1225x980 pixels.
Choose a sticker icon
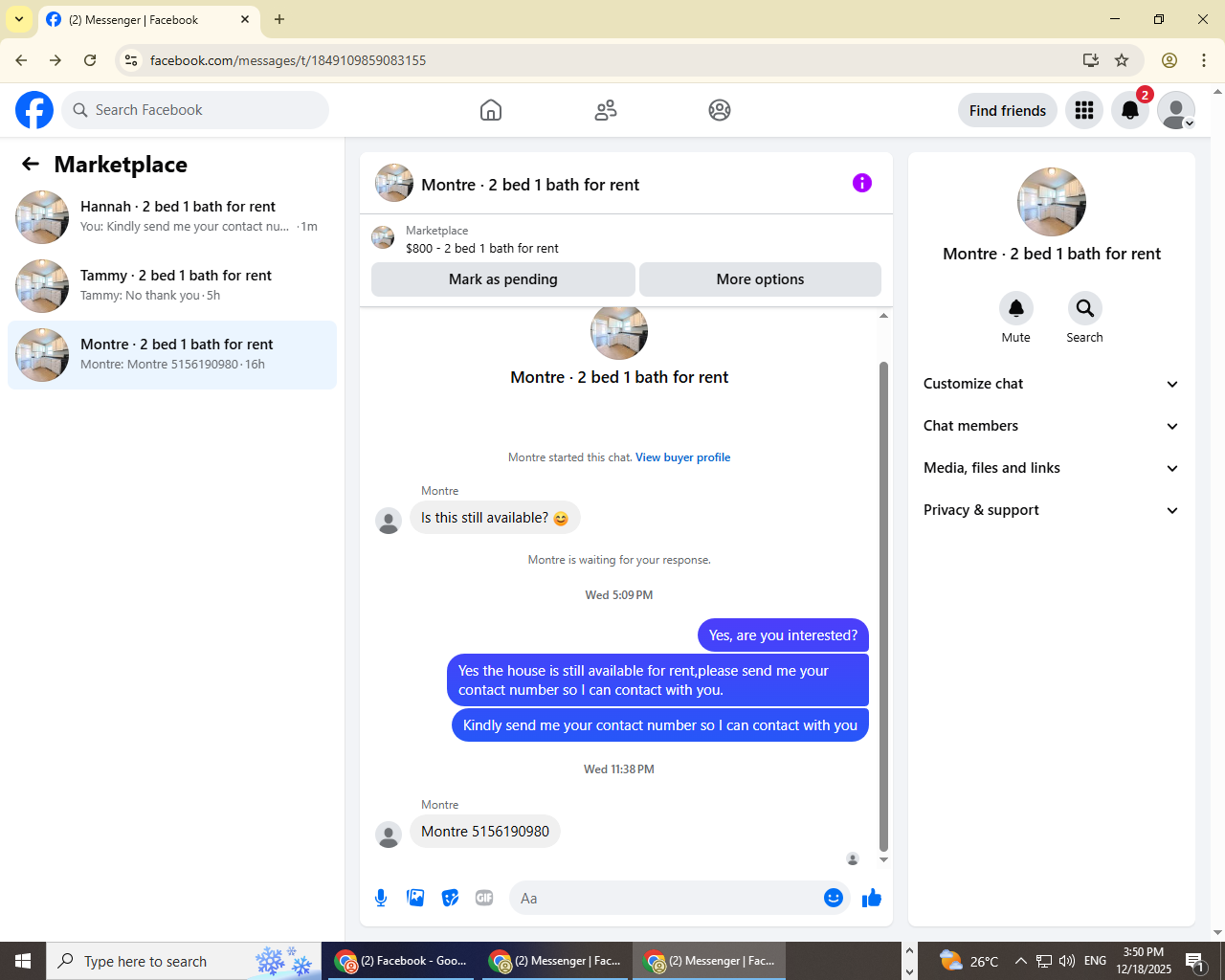(450, 898)
